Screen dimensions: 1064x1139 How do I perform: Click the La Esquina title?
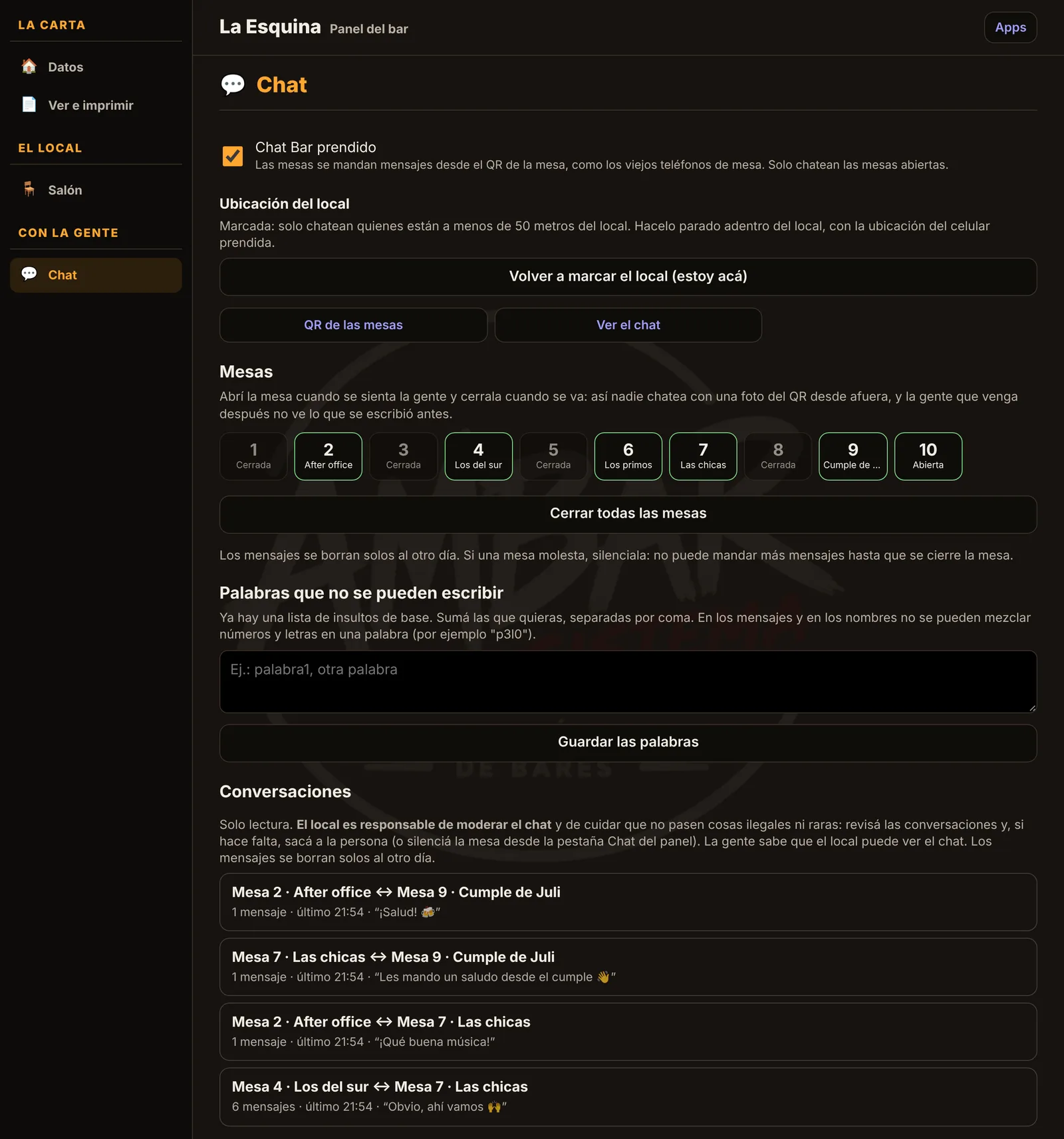point(270,27)
